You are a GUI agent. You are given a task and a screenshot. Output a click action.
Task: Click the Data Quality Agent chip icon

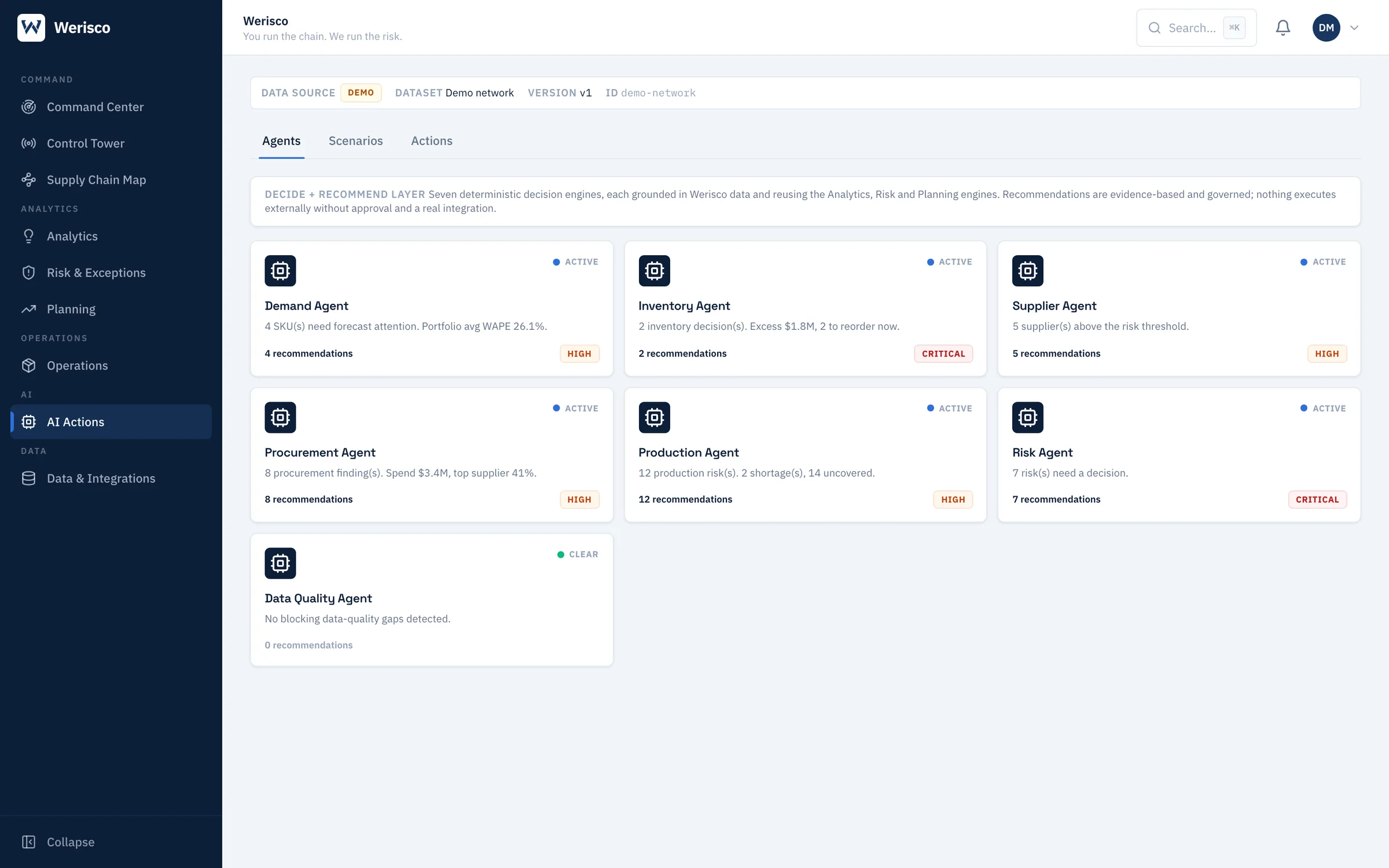coord(280,563)
